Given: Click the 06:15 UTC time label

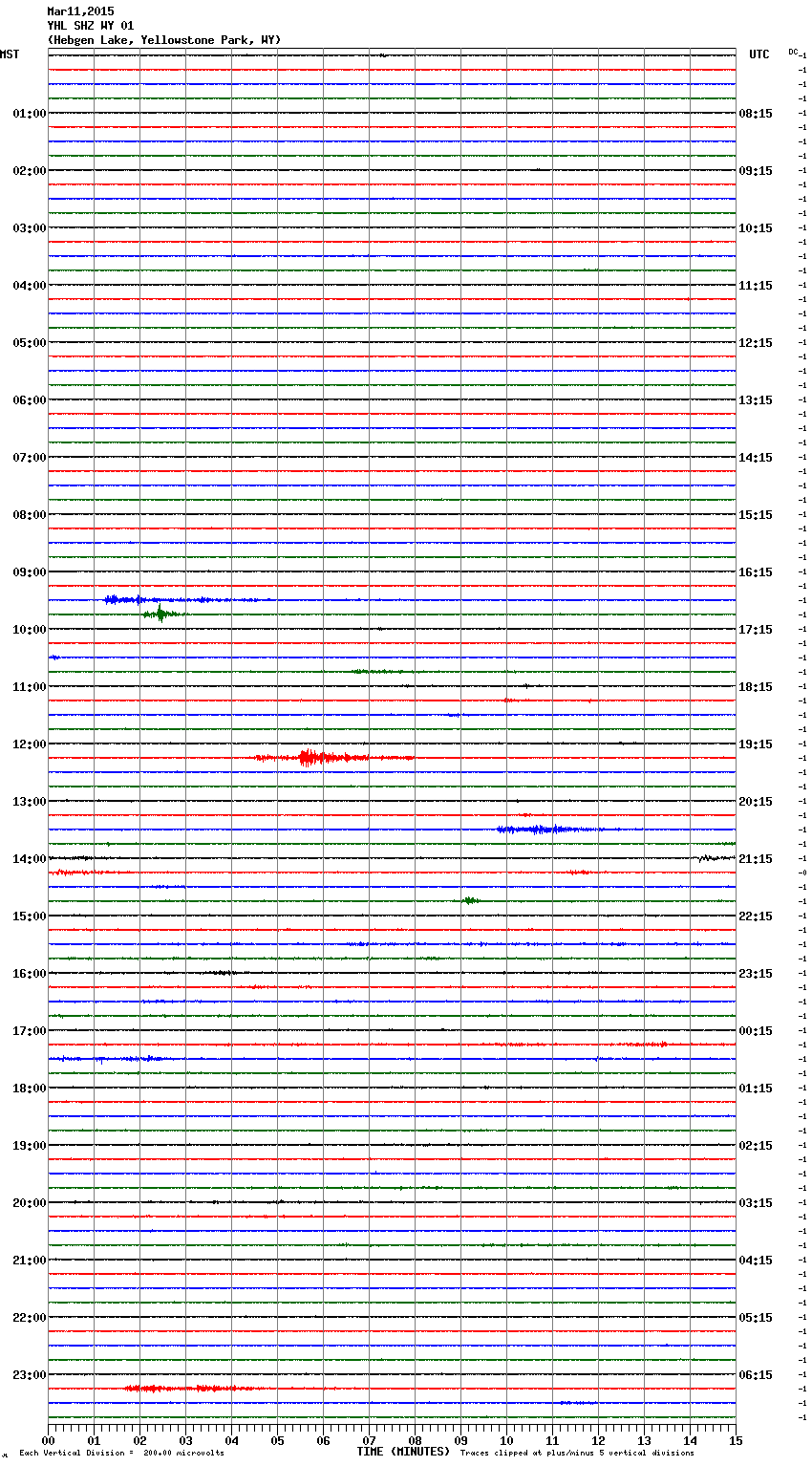Looking at the screenshot, I should 756,1375.
